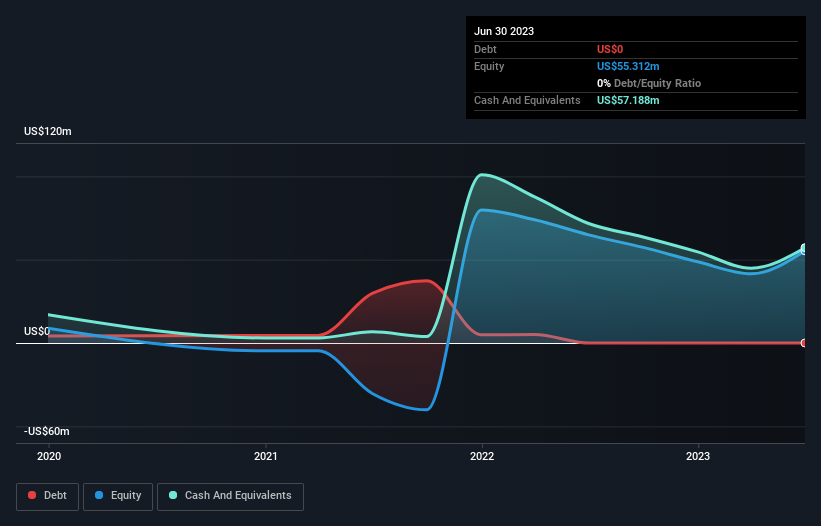Click the 2020 x-axis label
821x526 pixels.
tap(49, 456)
